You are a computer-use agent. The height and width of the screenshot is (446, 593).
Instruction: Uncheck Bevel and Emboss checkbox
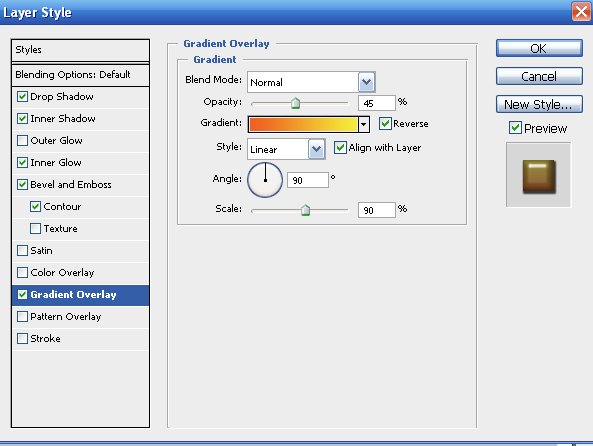pos(22,184)
